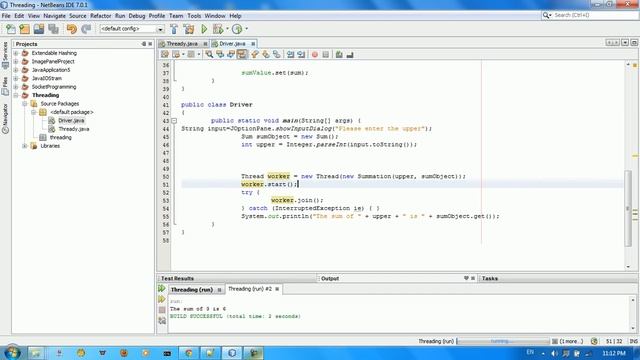Open the Navigator side panel tab

(5, 118)
